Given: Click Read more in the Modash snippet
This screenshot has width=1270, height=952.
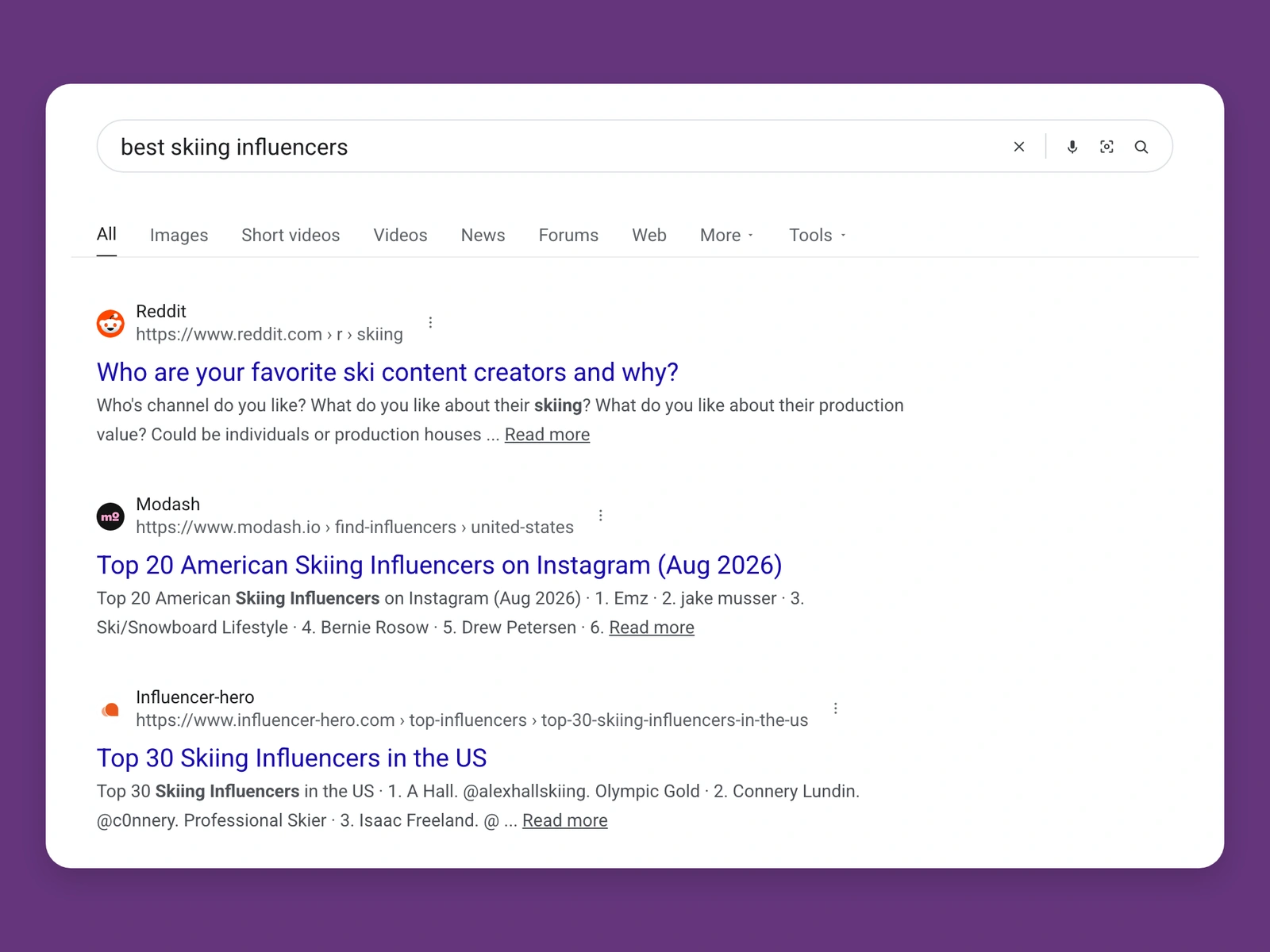Looking at the screenshot, I should [652, 628].
